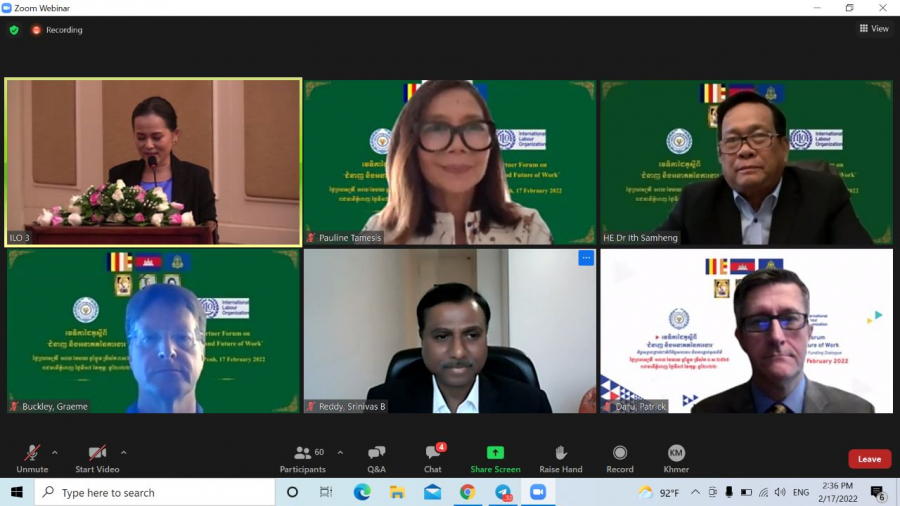Click Zoom Webinar title bar icon
This screenshot has width=900, height=506.
click(x=7, y=8)
